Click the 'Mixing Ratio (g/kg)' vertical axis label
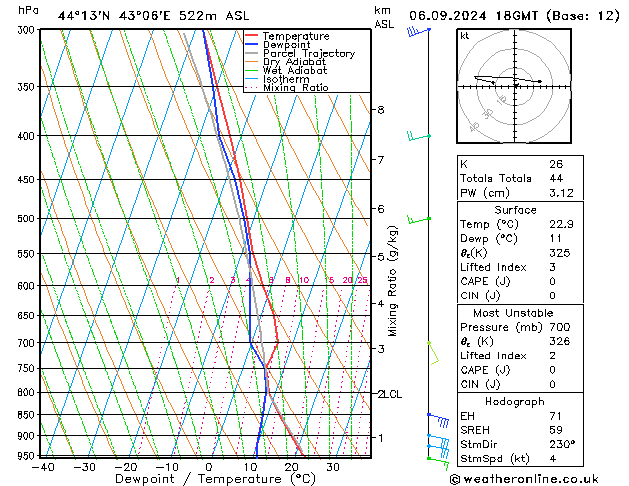The width and height of the screenshot is (629, 486). [x=392, y=281]
